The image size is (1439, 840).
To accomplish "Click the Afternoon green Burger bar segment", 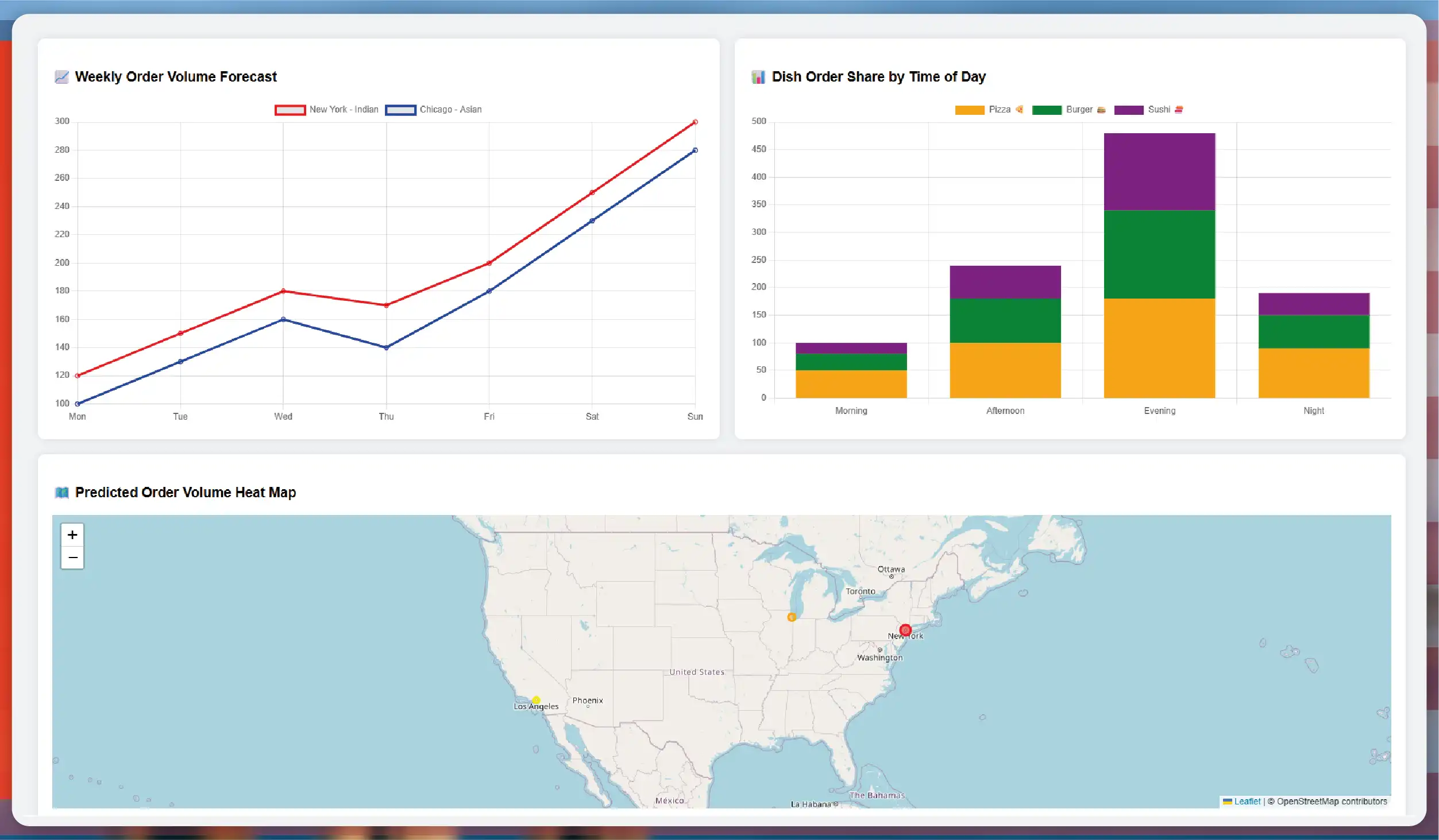I will [1005, 320].
